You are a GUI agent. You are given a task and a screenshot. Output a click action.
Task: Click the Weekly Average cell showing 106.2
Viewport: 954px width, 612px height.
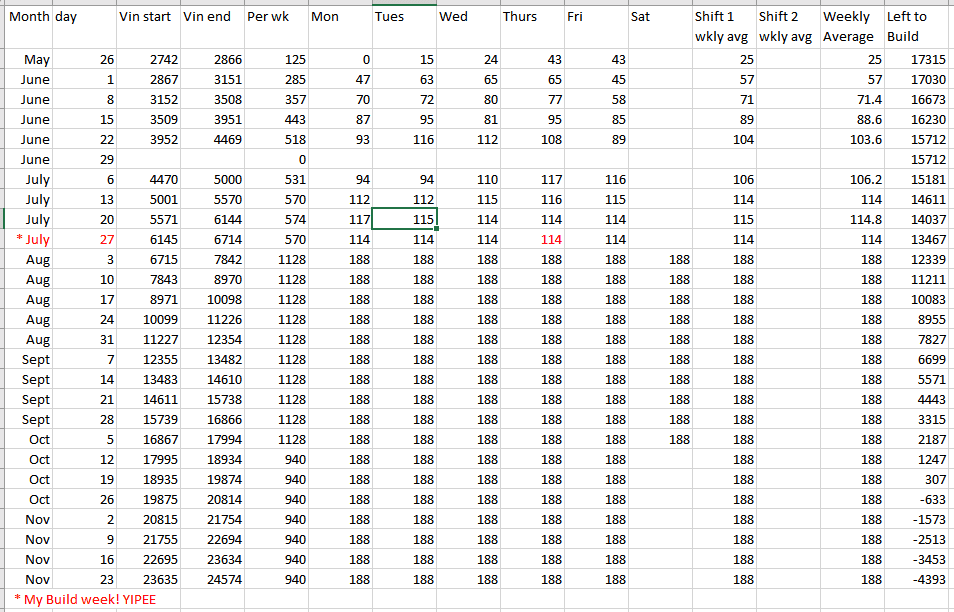(852, 180)
